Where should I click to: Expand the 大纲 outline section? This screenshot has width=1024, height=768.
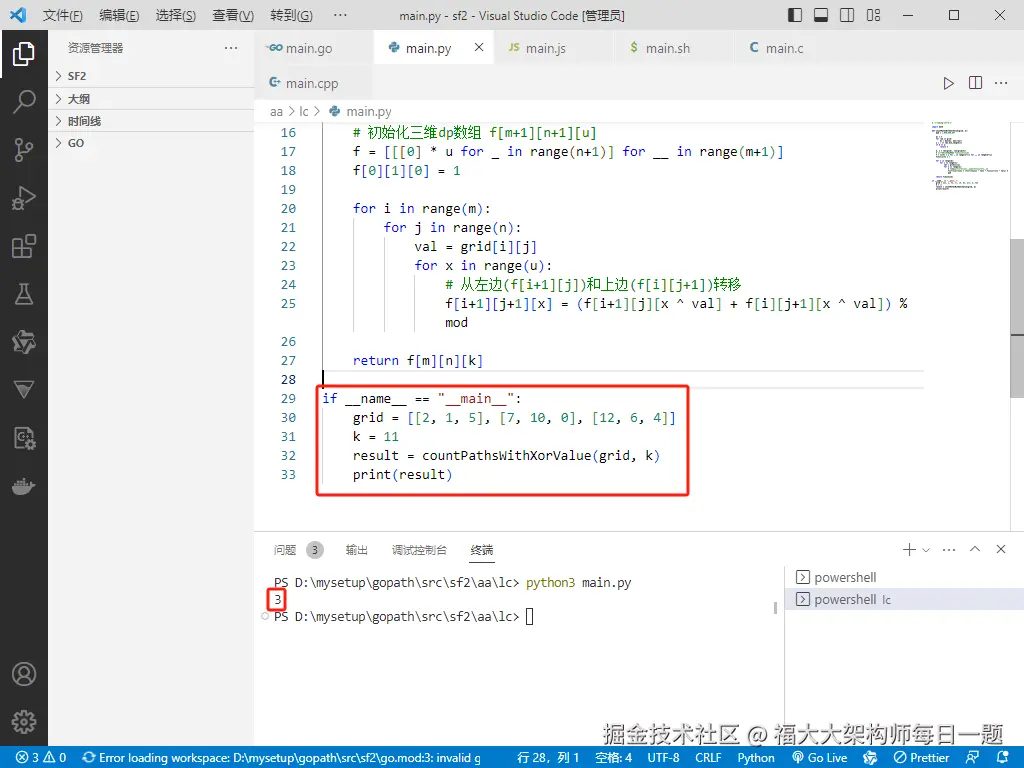(151, 99)
